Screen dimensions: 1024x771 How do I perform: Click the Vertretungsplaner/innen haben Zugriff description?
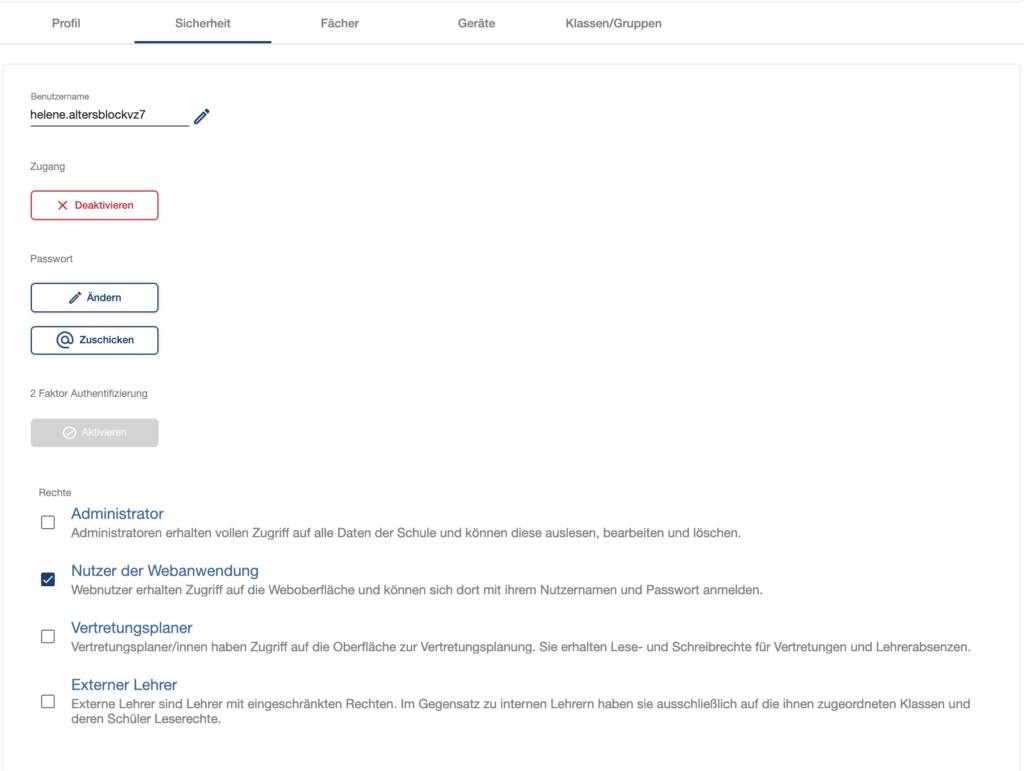[x=520, y=648]
